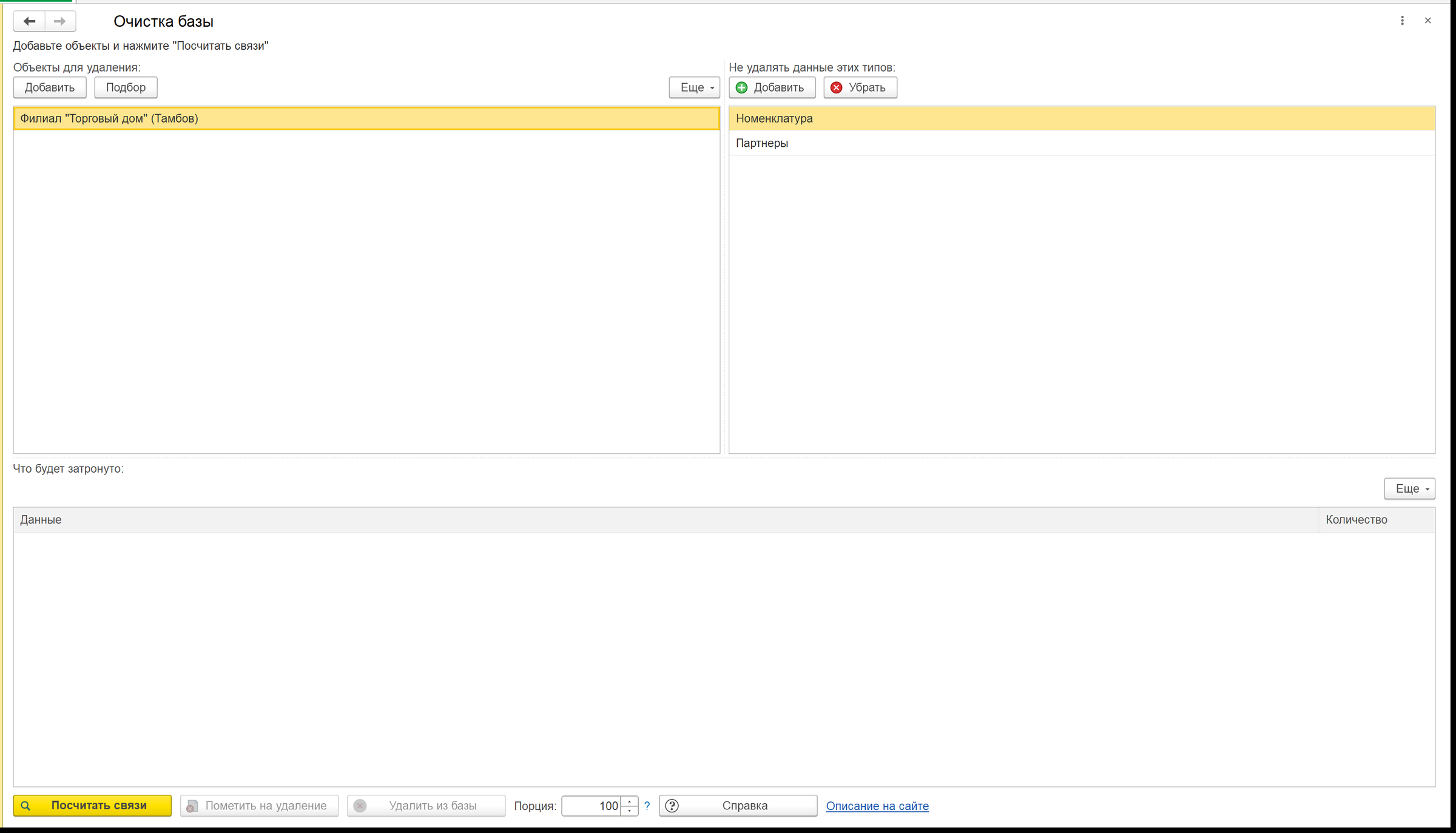Open the Подбор selection
This screenshot has height=833, width=1456.
(126, 87)
